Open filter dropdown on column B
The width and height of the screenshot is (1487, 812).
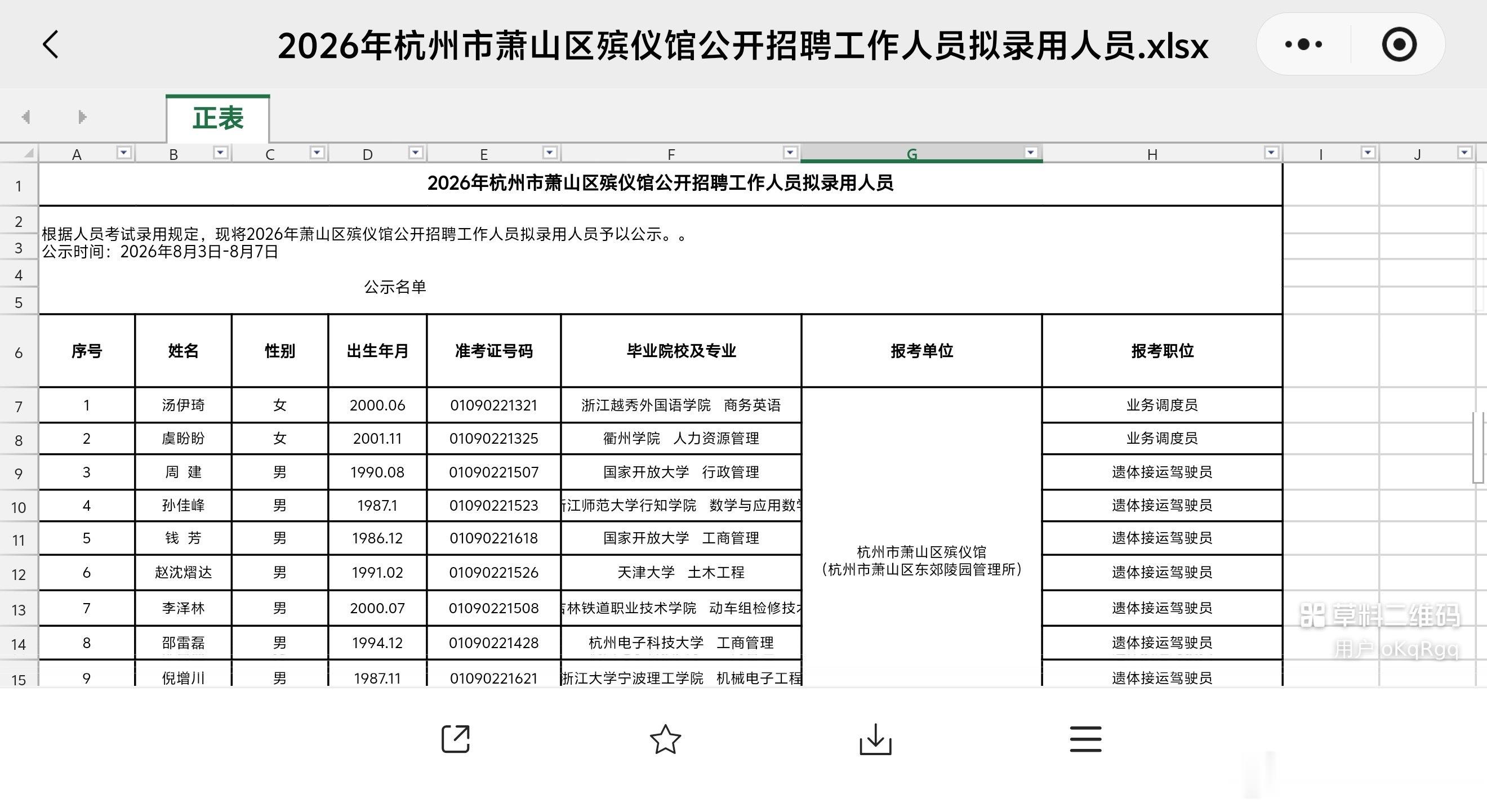point(220,153)
